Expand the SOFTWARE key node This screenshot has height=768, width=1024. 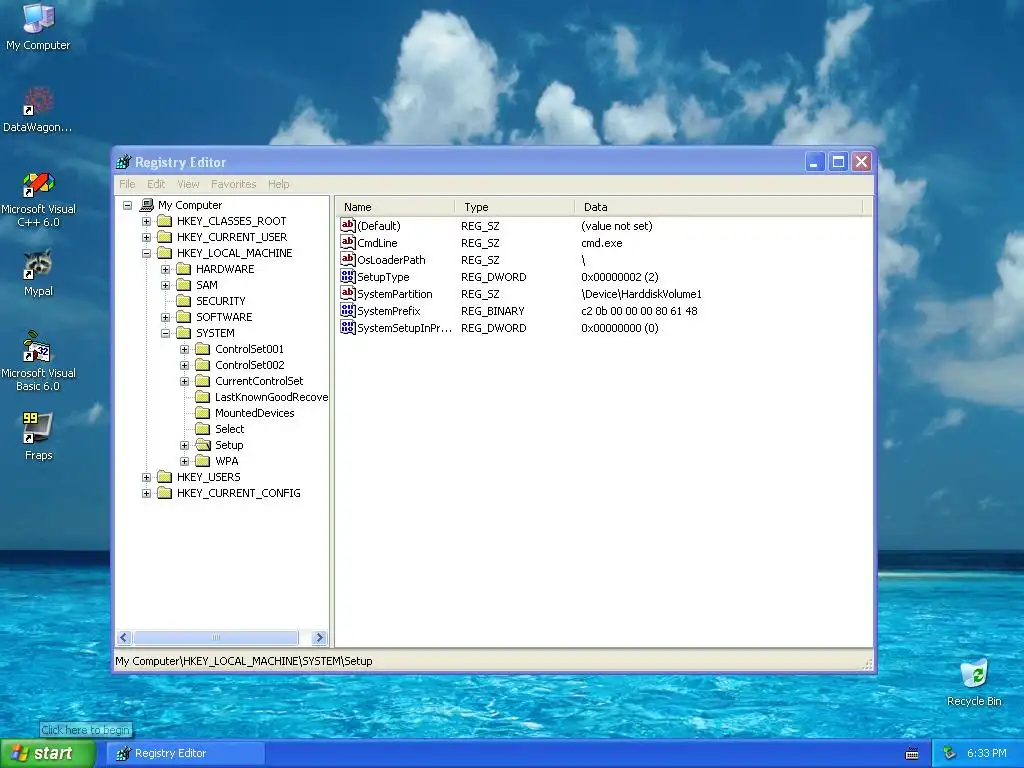[x=165, y=317]
